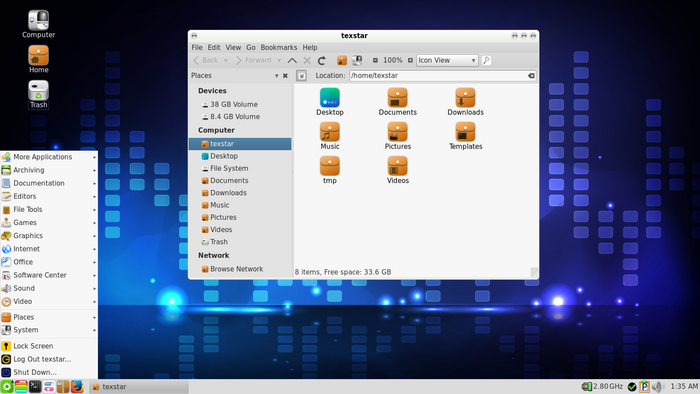The image size is (700, 394).
Task: Click the /home/texstar location field
Action: pos(438,76)
